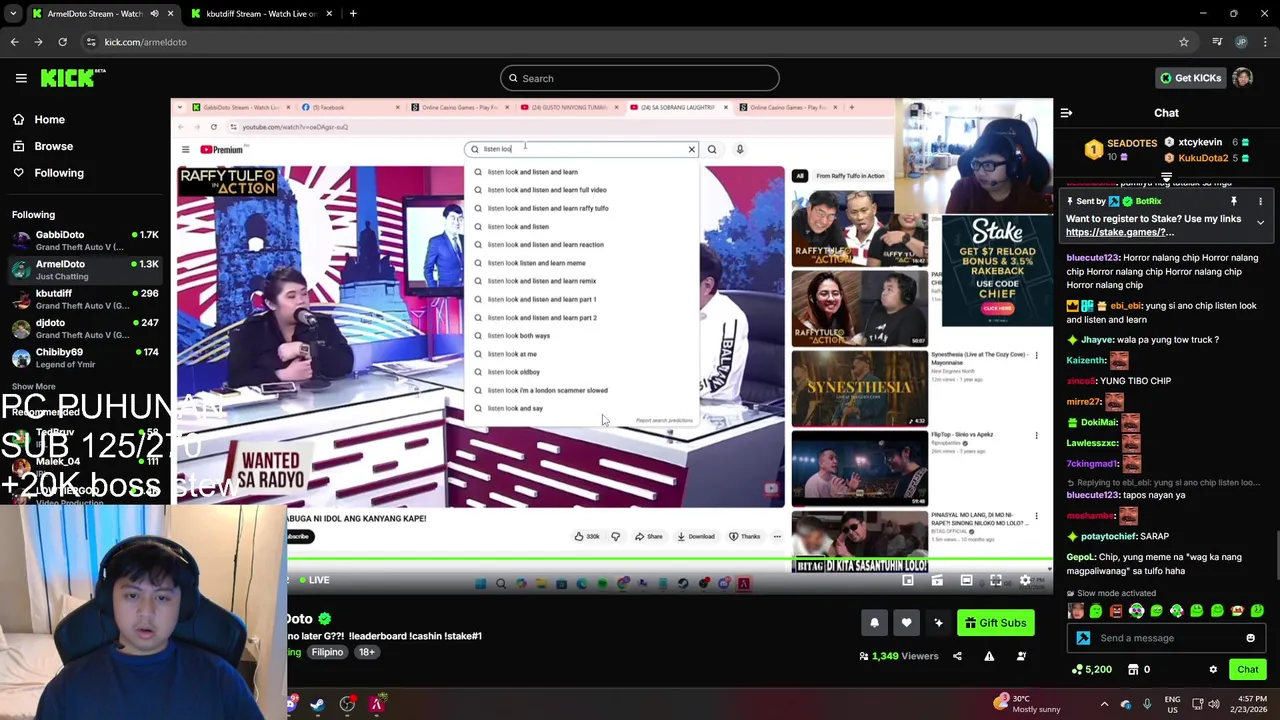The width and height of the screenshot is (1280, 720).
Task: Click the 1,349 Viewers count
Action: point(898,656)
